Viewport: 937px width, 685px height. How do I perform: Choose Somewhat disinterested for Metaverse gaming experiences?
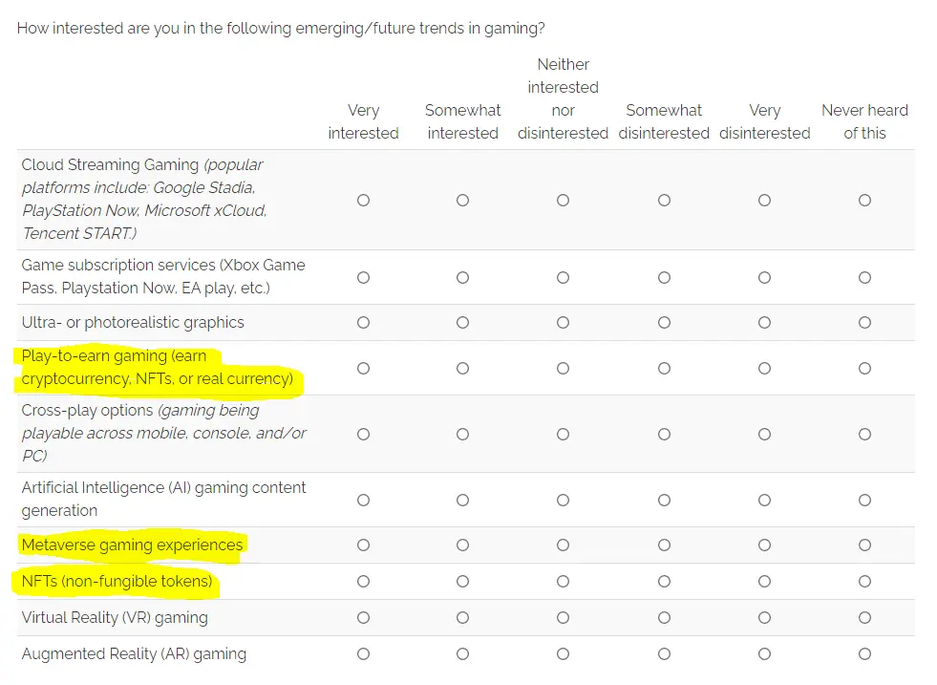pos(664,545)
